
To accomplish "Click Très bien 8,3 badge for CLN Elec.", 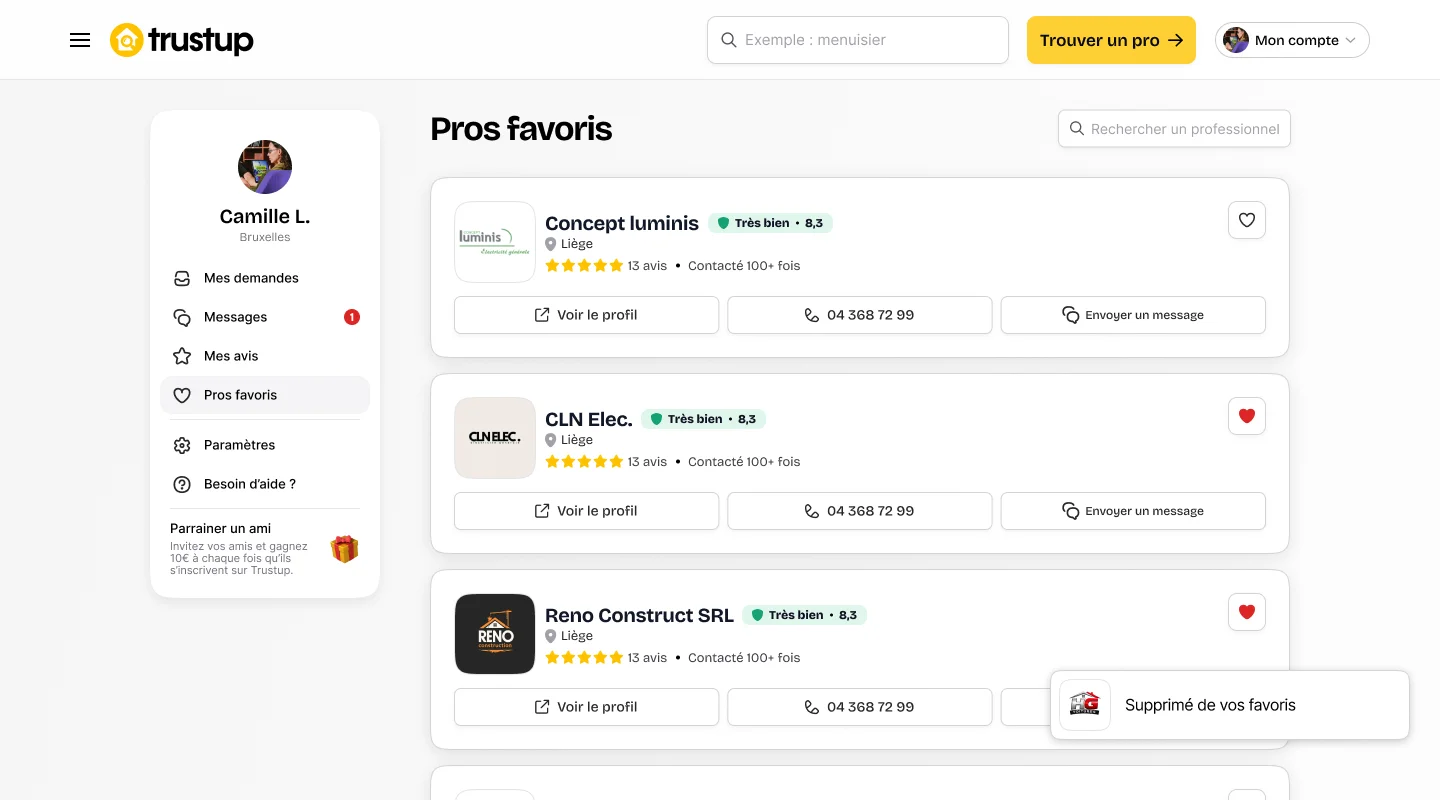I will (703, 419).
